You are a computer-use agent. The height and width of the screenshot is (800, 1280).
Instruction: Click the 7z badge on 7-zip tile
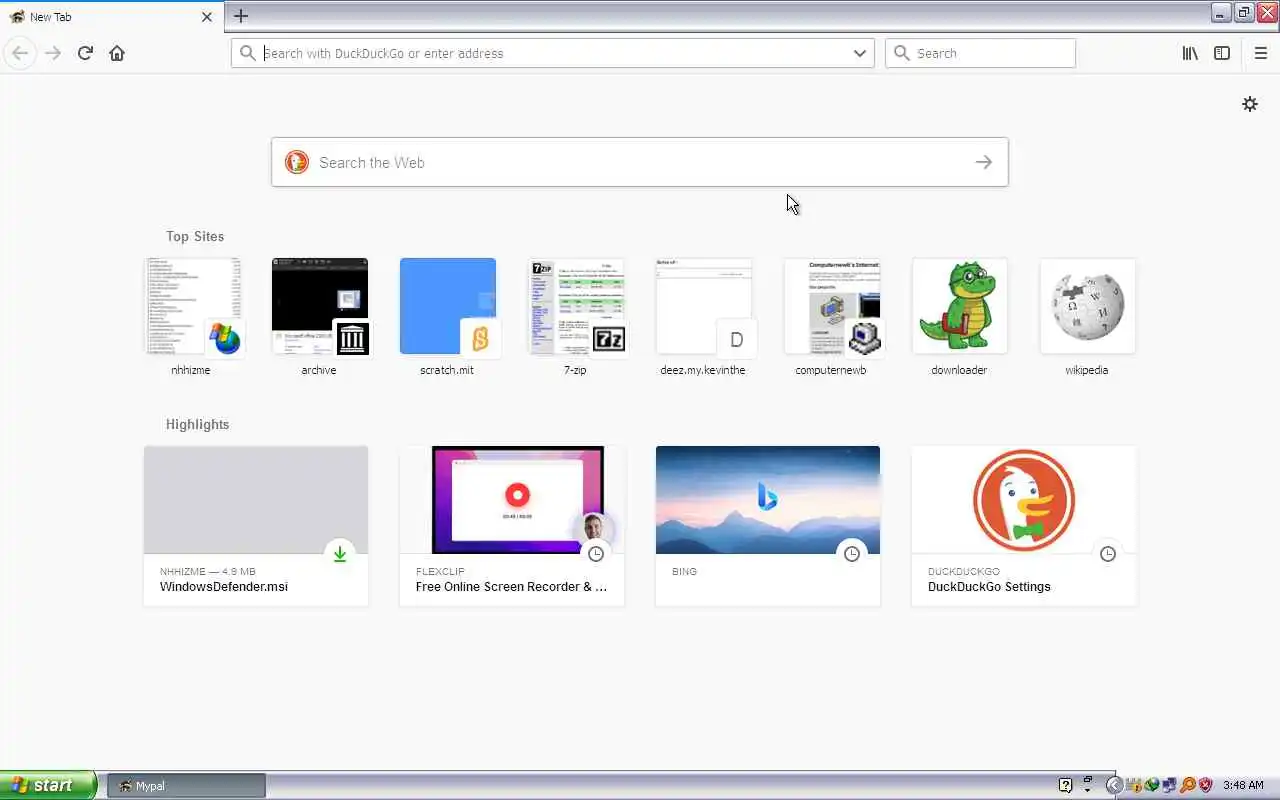607,338
